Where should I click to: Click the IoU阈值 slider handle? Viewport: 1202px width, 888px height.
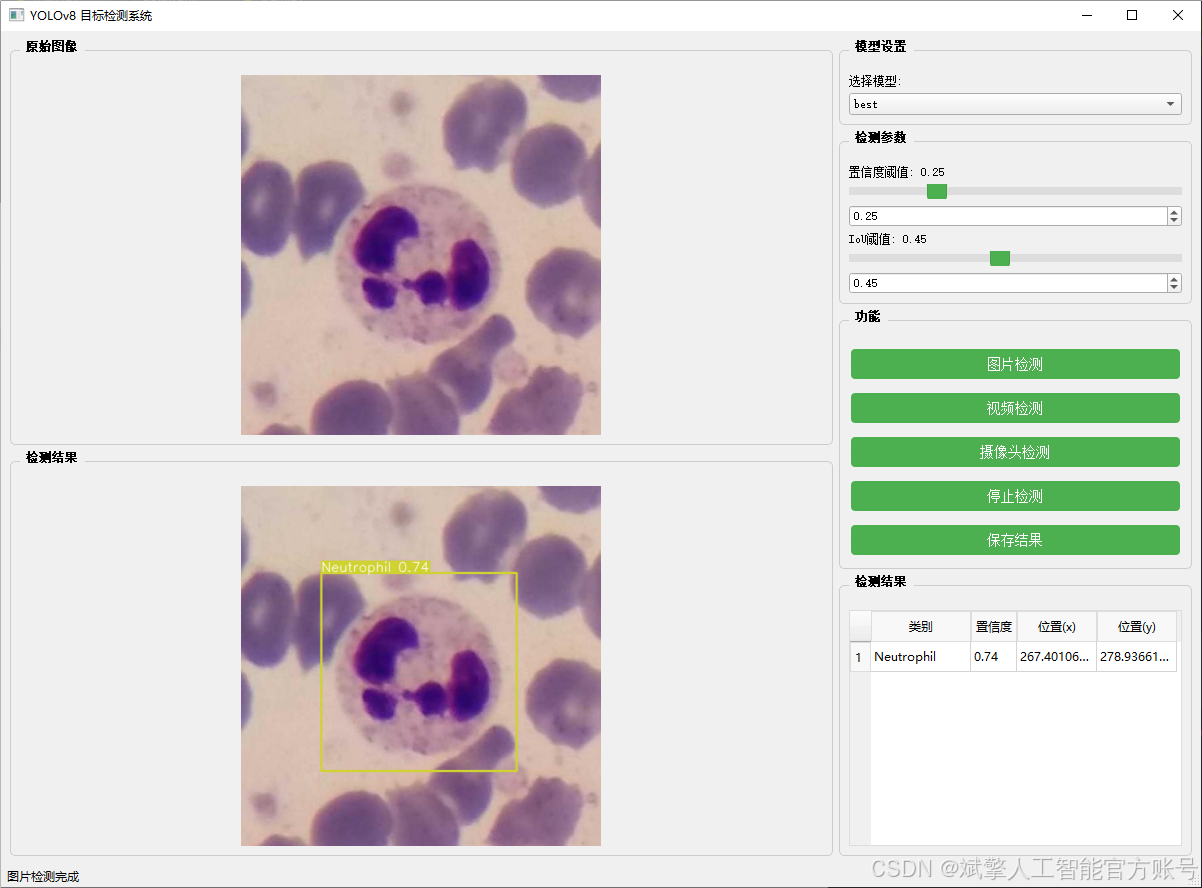999,258
